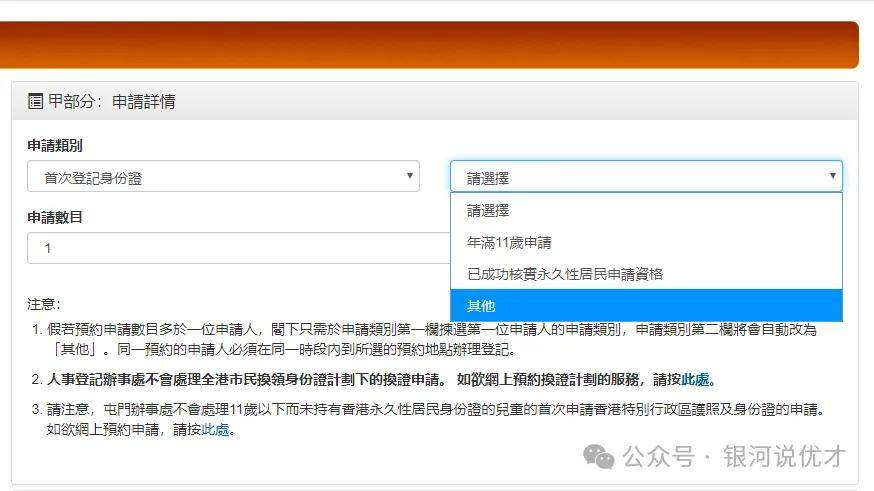Select the highlighted 其他 option
The image size is (874, 491).
coord(646,305)
